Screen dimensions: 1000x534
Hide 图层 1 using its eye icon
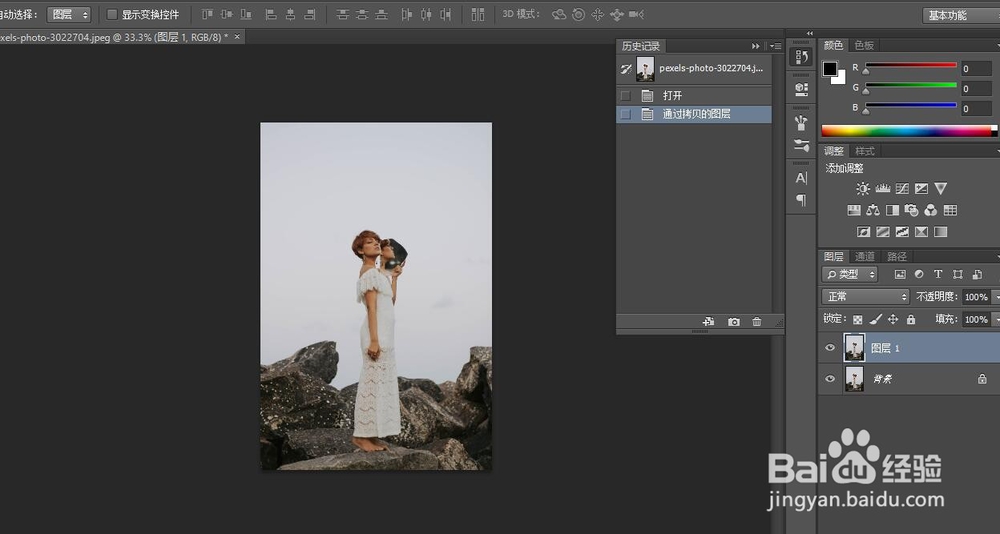click(x=829, y=348)
